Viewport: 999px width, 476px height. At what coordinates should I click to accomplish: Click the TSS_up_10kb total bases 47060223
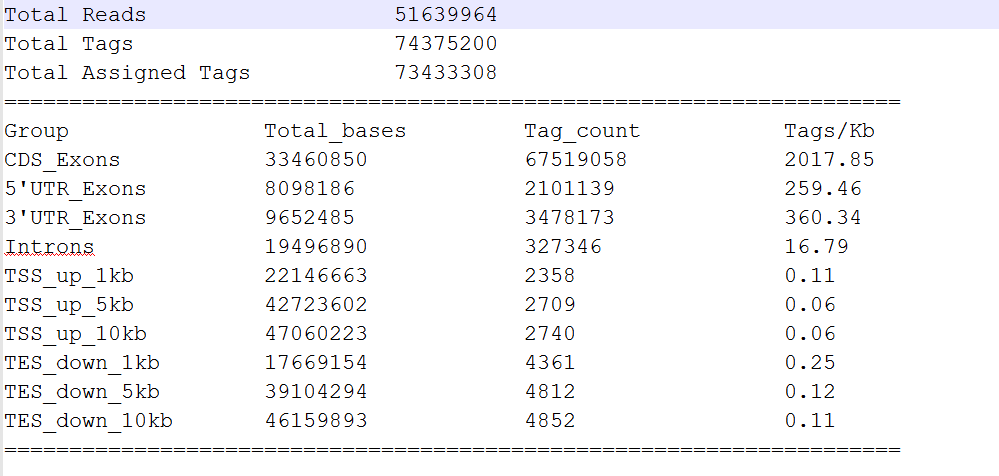(316, 334)
